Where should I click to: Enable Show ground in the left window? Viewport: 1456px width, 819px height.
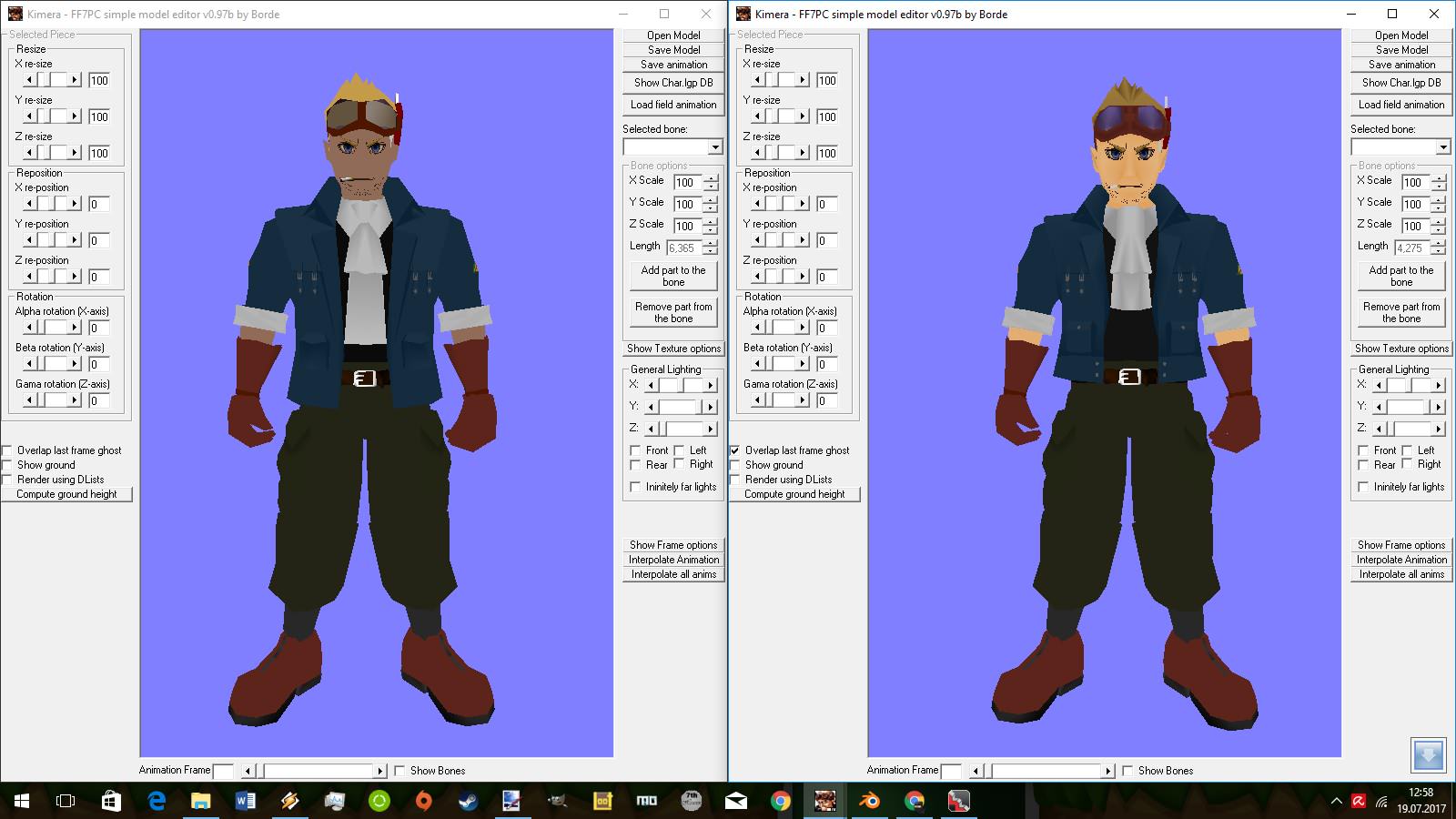coord(7,465)
